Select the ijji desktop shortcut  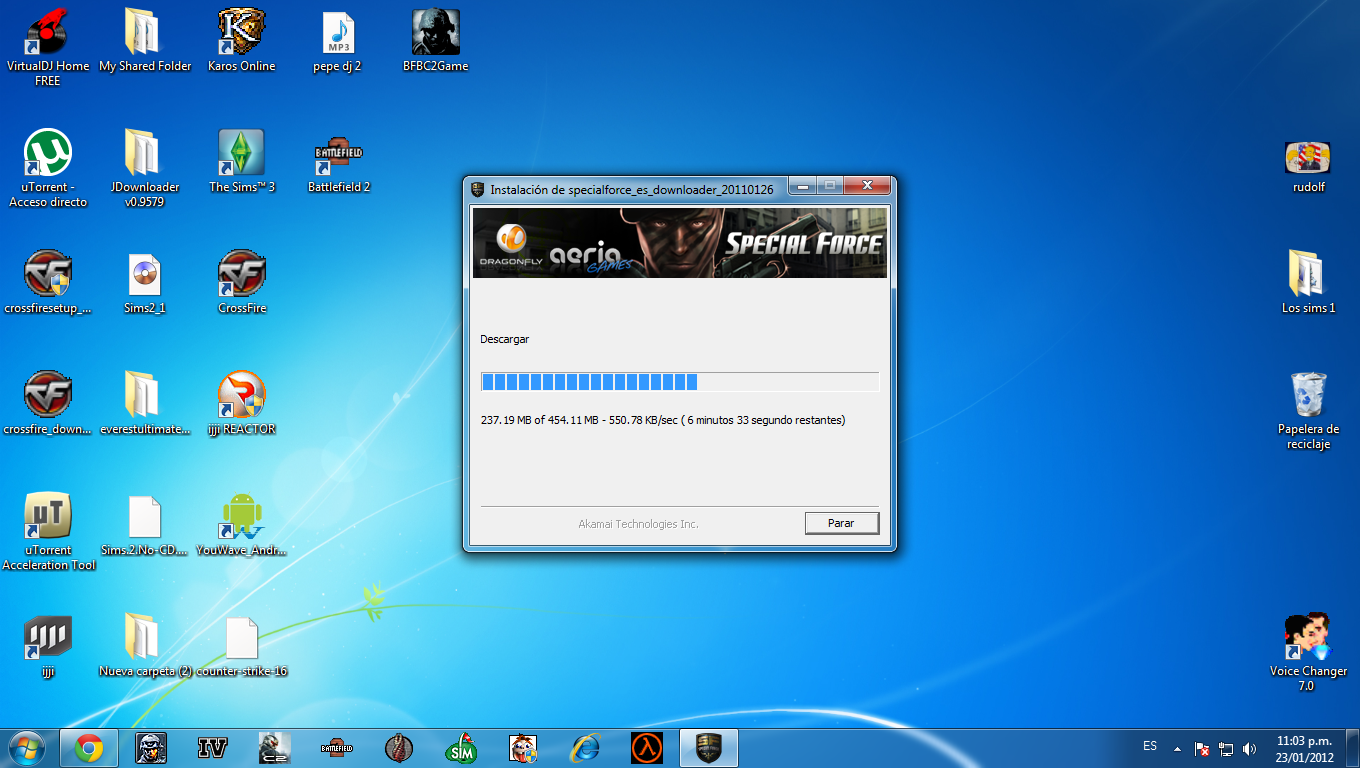pyautogui.click(x=47, y=646)
